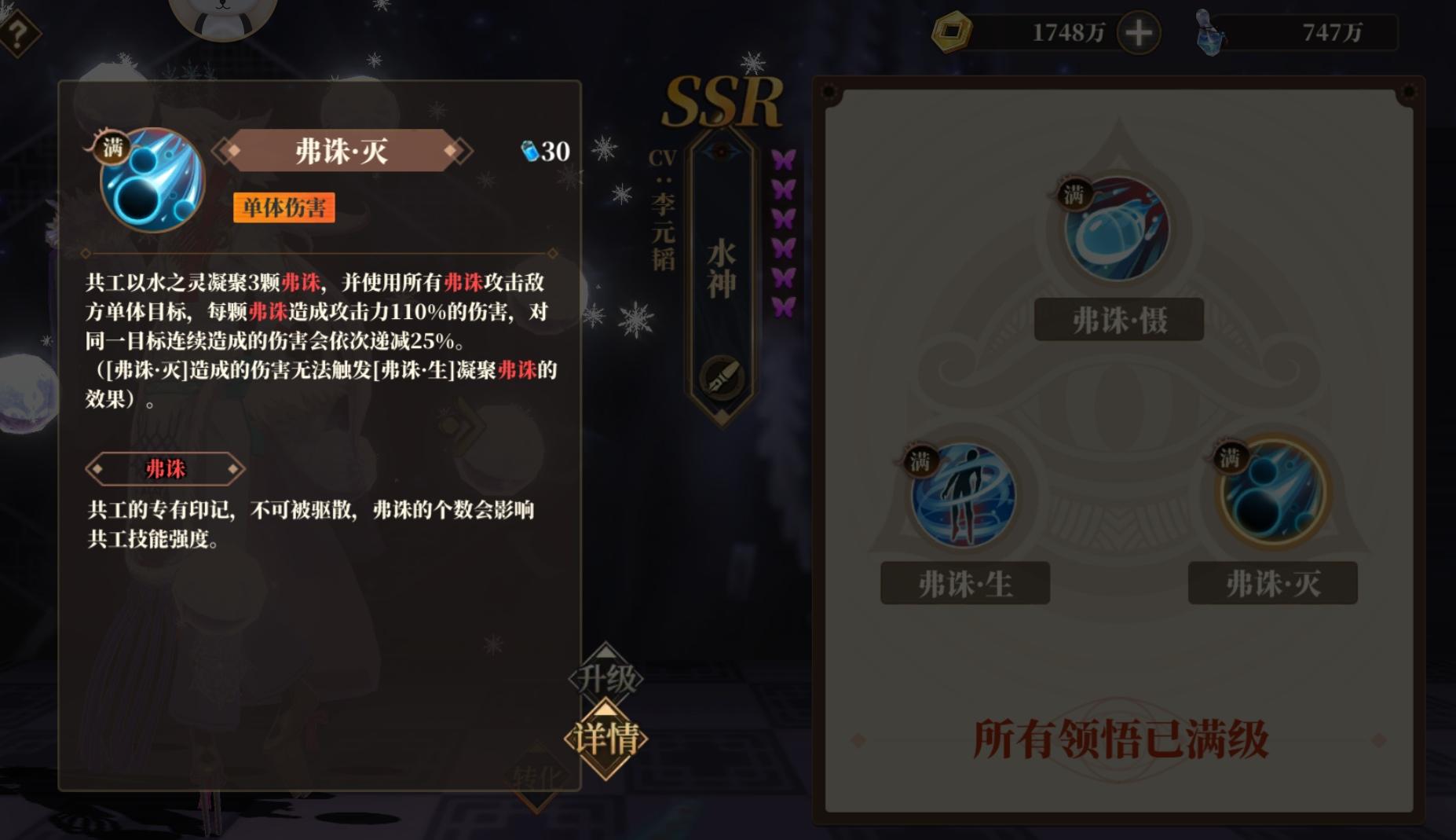Select the 弗诛·灭 skill icon
Viewport: 1456px width, 840px height.
click(1272, 492)
